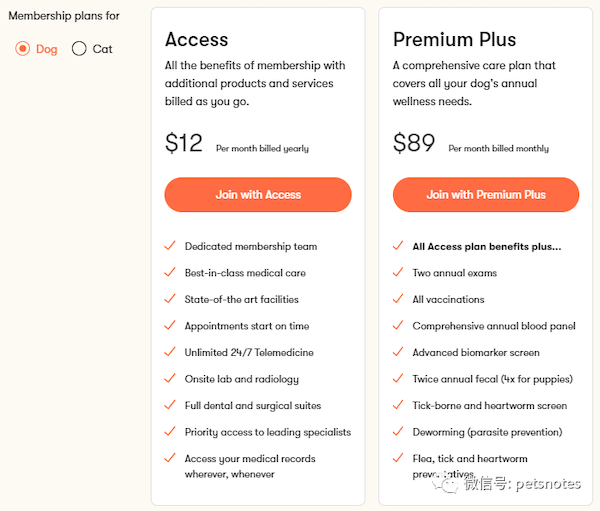Click checkmark beside All vaccinations

(398, 298)
